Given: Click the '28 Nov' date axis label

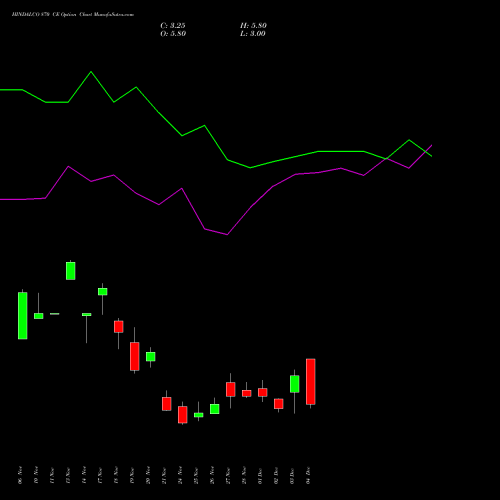Looking at the screenshot, I should pos(244,475).
